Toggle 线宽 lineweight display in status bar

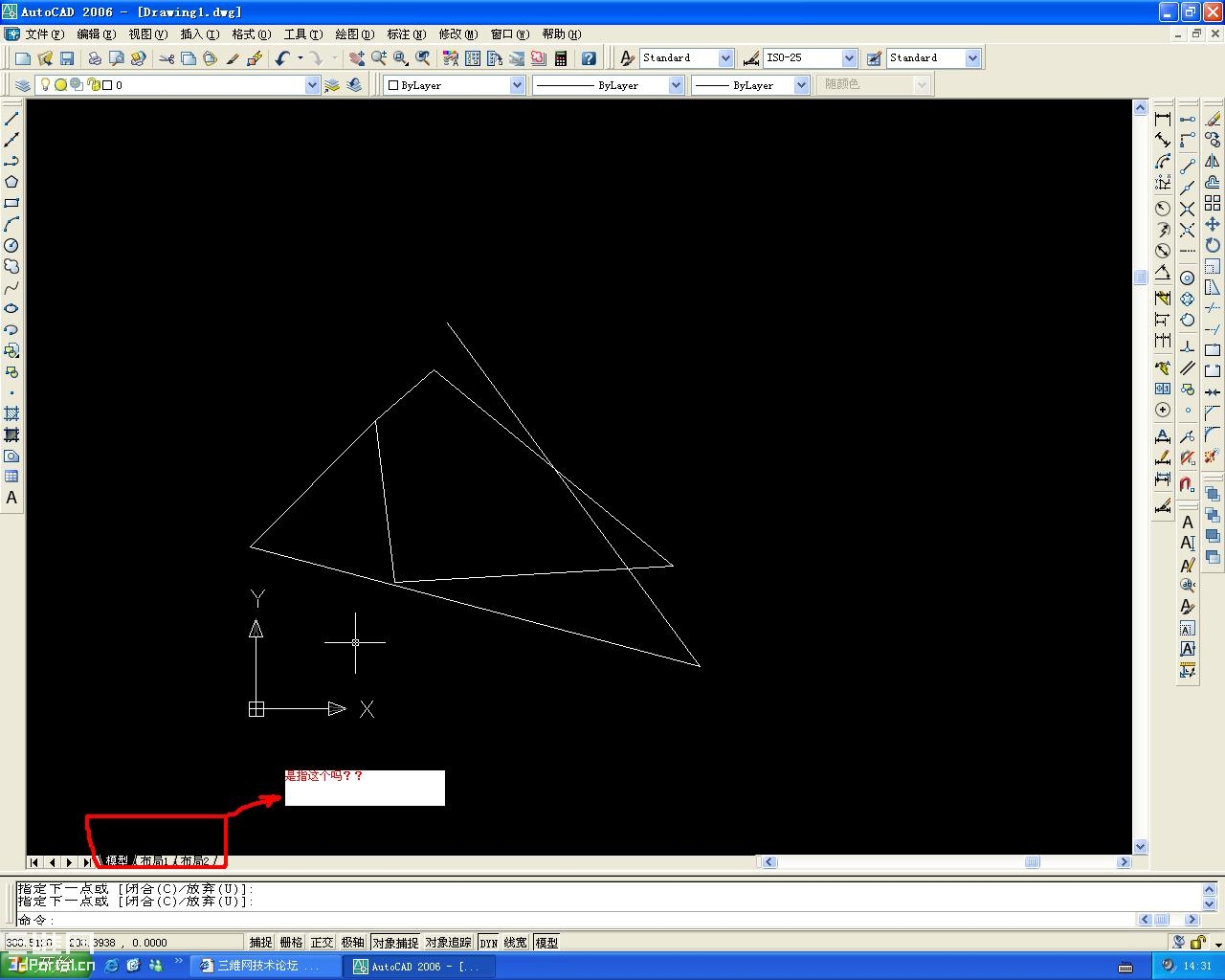tap(516, 943)
